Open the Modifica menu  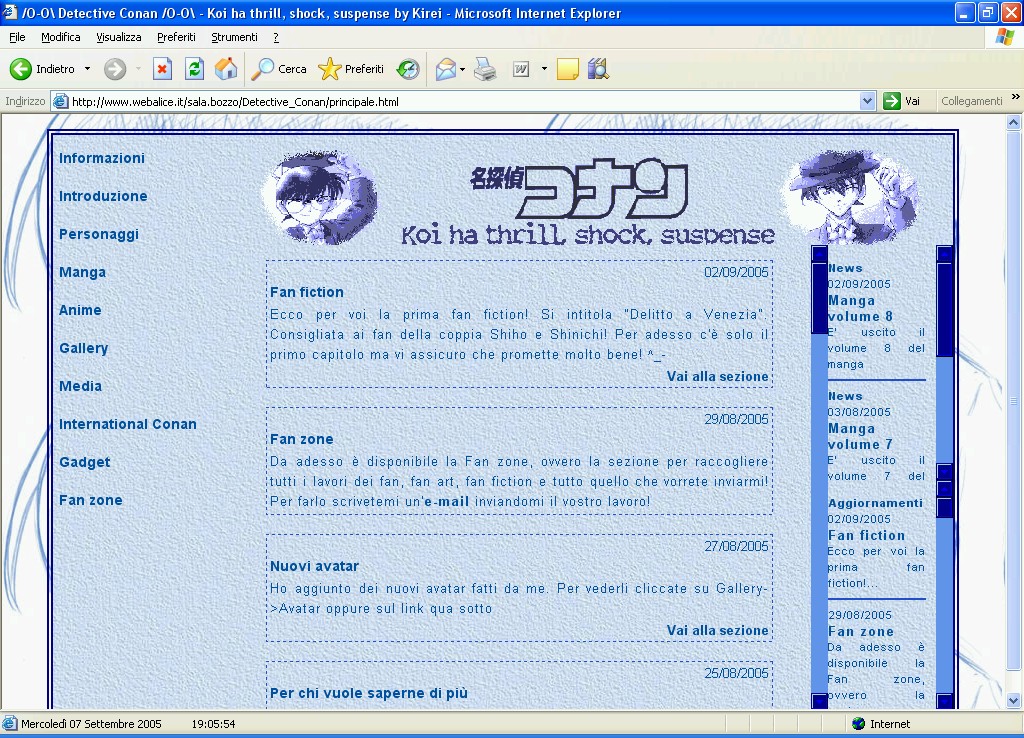coord(61,37)
